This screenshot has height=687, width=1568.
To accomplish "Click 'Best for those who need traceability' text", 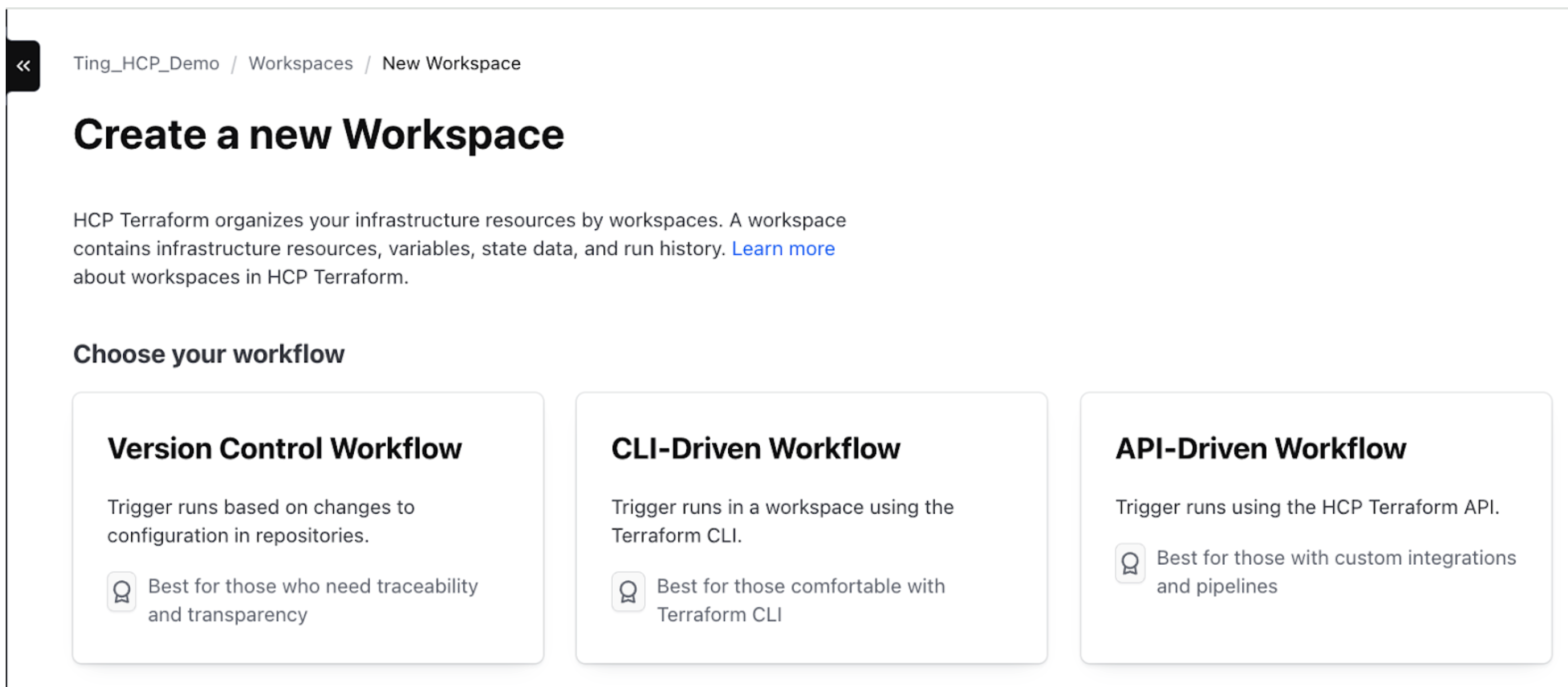I will [313, 586].
